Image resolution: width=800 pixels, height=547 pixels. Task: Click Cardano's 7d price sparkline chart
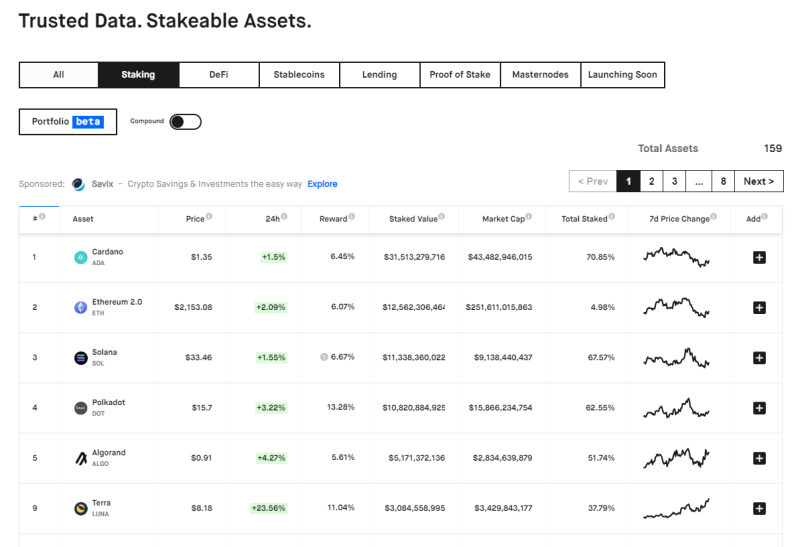pyautogui.click(x=677, y=257)
